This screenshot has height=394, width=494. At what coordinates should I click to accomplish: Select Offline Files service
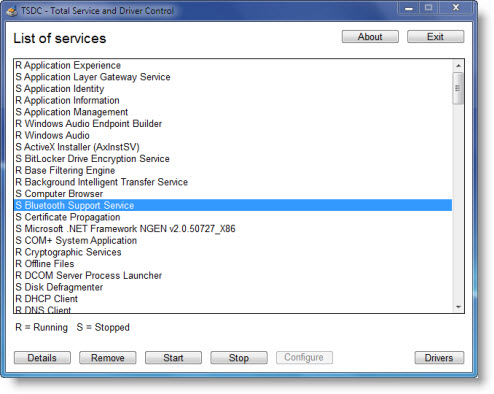coord(233,264)
